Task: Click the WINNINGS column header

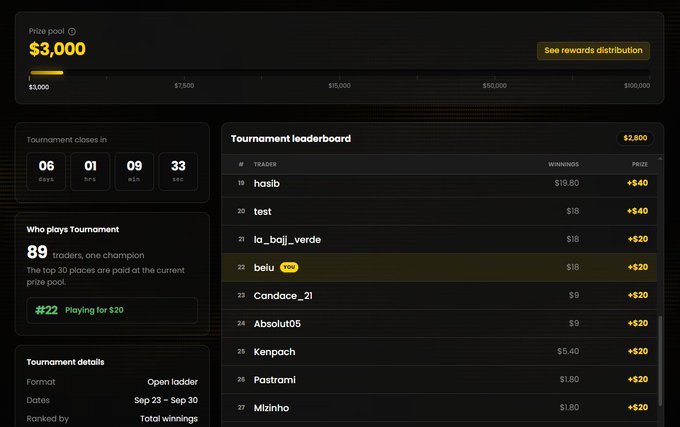Action: [563, 164]
